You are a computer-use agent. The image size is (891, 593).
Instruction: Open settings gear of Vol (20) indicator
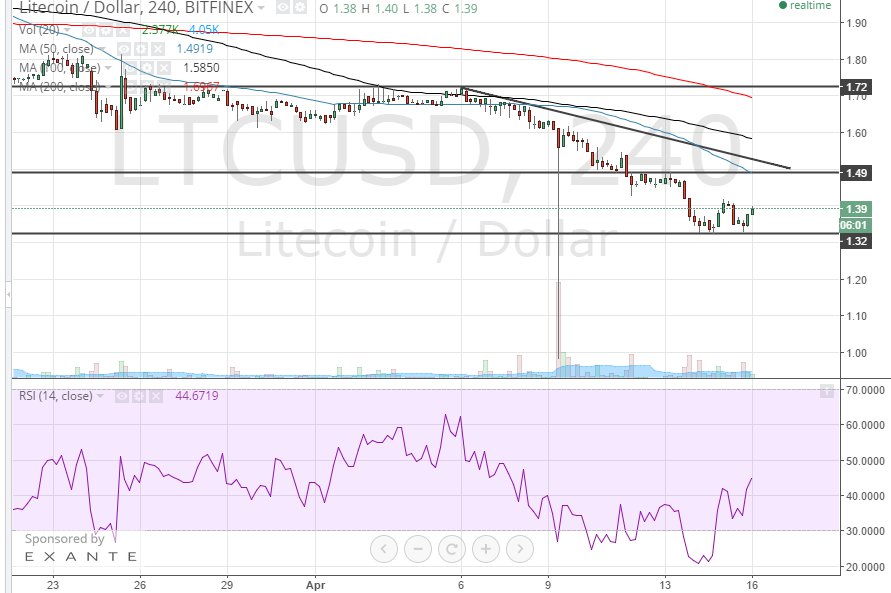[x=106, y=30]
